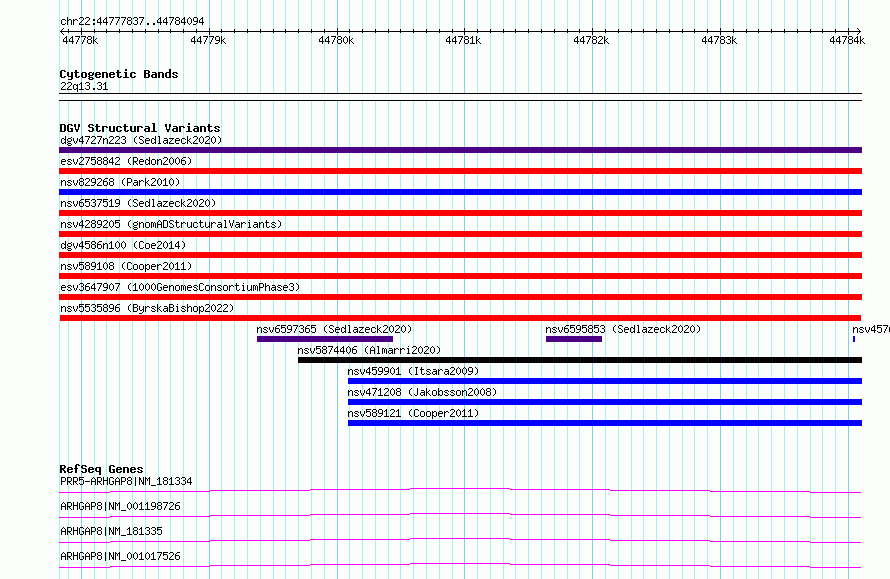Click the 44780k ruler tick label
The image size is (890, 579).
336,40
